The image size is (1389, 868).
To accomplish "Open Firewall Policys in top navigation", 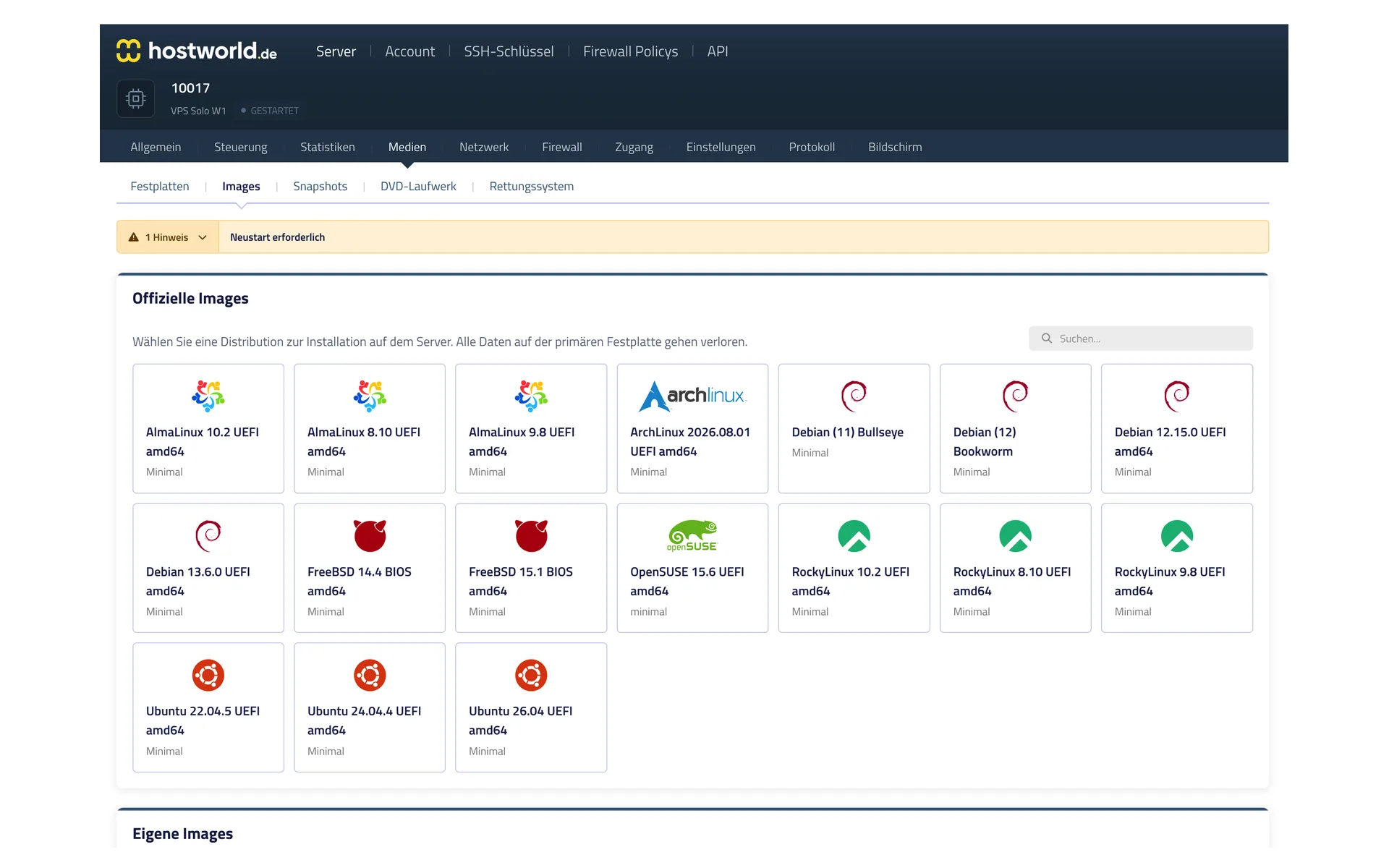I will 631,51.
